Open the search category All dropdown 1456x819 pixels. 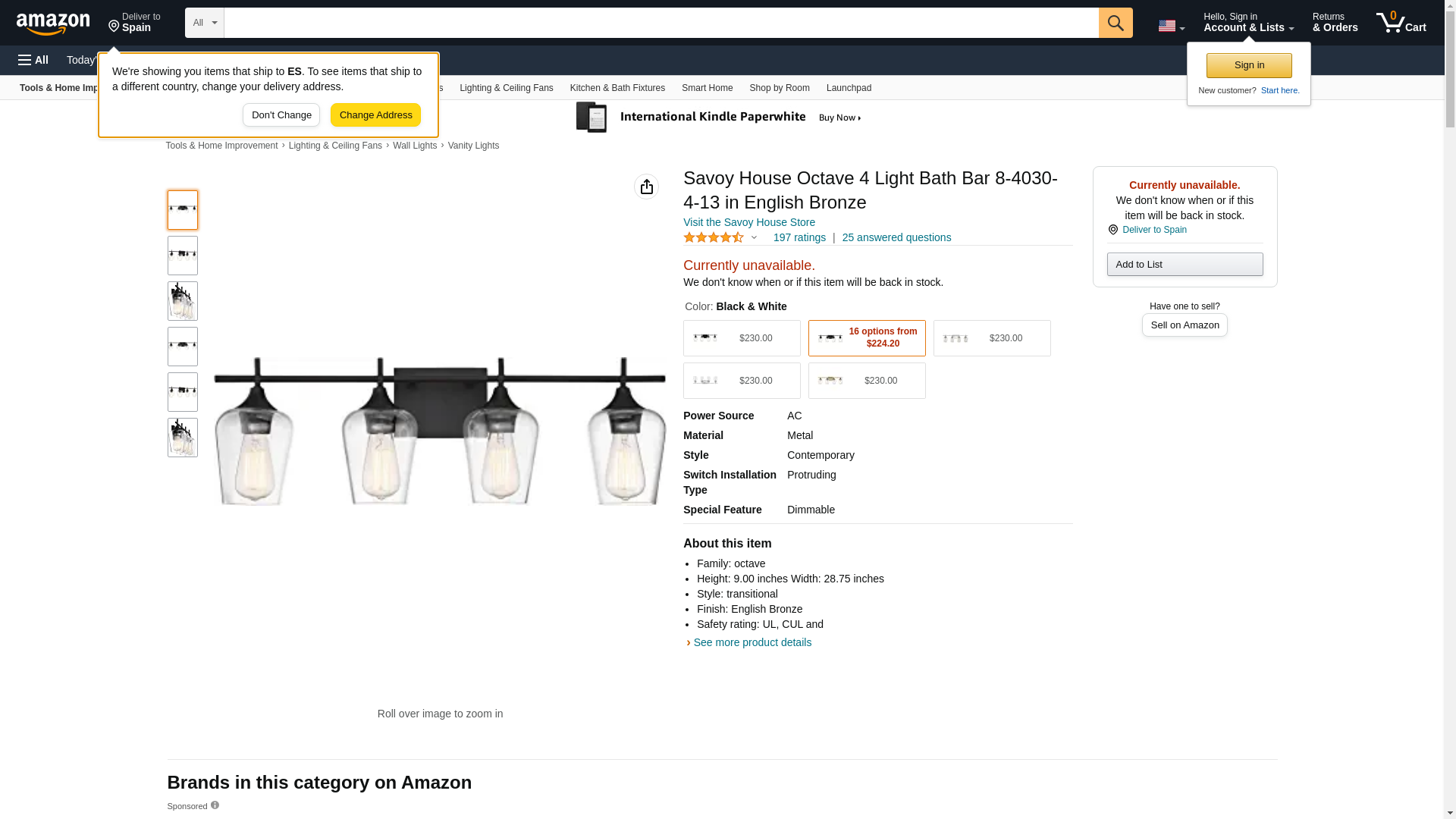(204, 23)
